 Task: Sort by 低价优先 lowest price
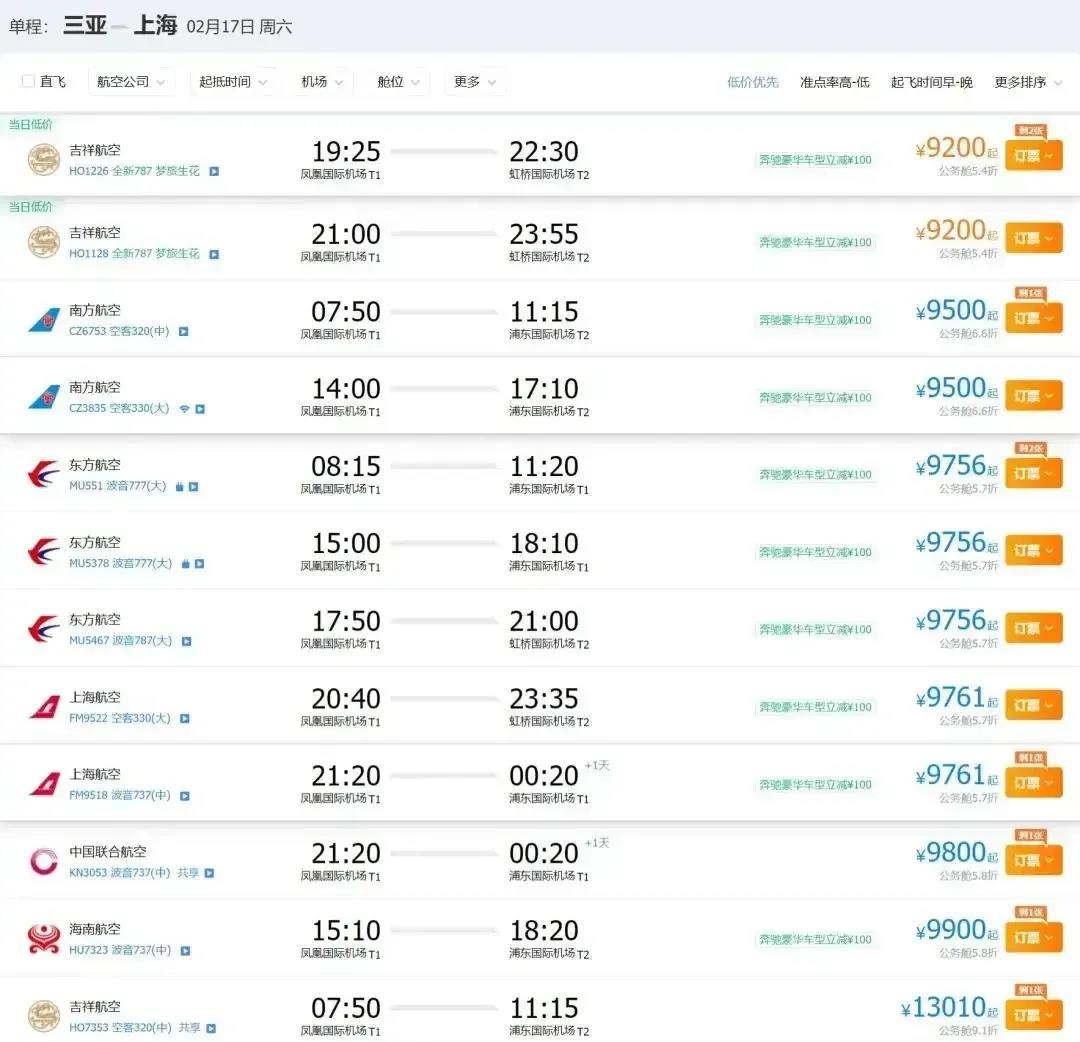point(752,82)
